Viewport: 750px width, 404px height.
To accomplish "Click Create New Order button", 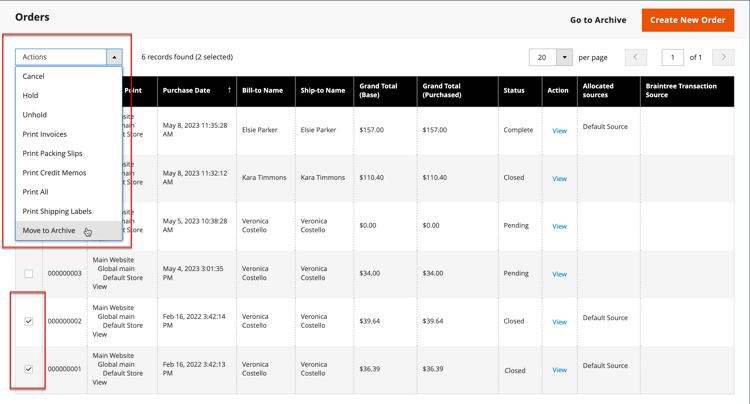I will point(688,20).
